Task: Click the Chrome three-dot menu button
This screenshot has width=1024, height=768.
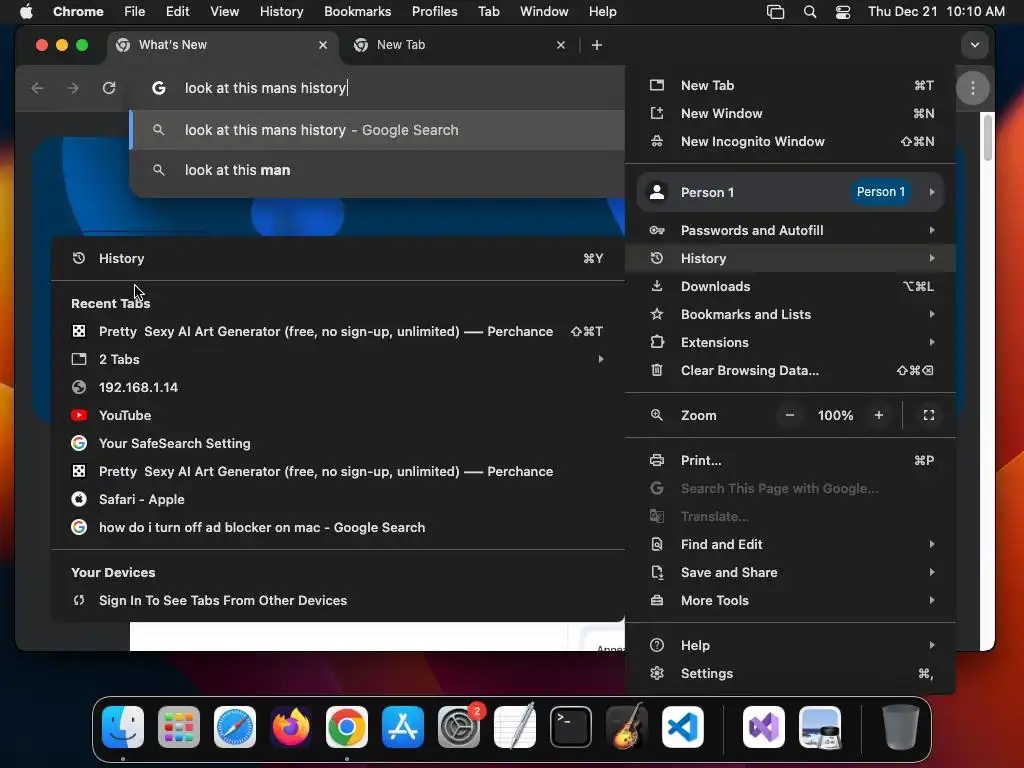Action: [972, 88]
